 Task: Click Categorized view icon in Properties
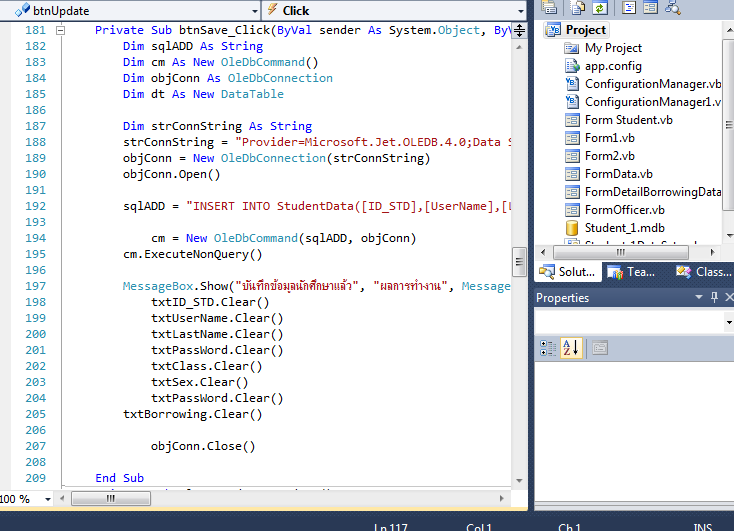[x=548, y=348]
